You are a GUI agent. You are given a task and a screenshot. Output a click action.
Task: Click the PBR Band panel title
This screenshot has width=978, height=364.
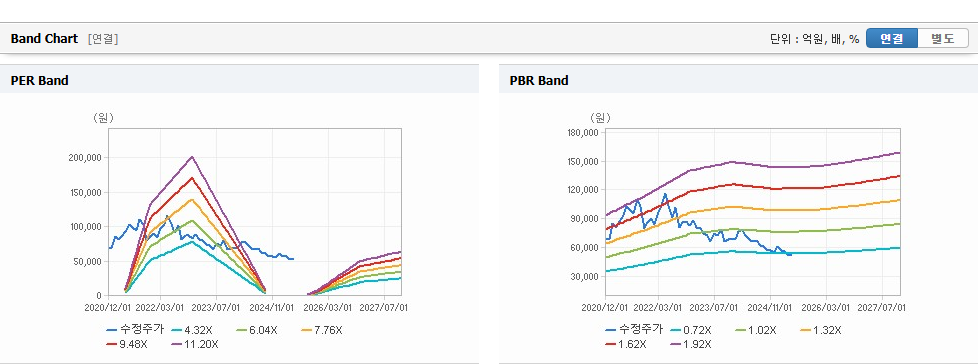point(539,80)
